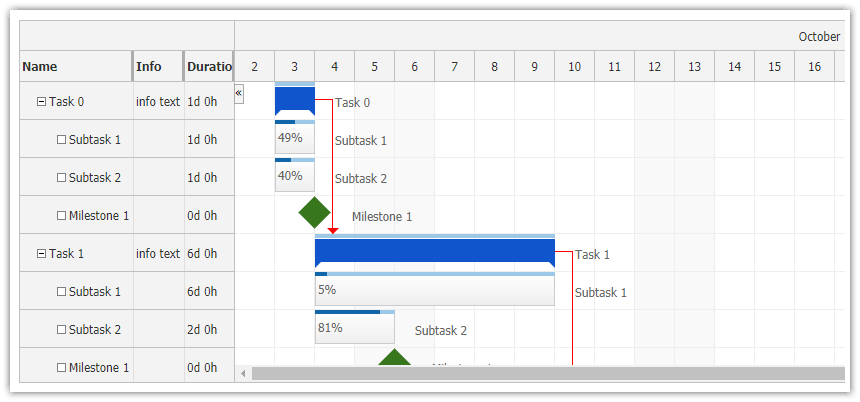Select the 40% Subtask 2 bar

(295, 175)
